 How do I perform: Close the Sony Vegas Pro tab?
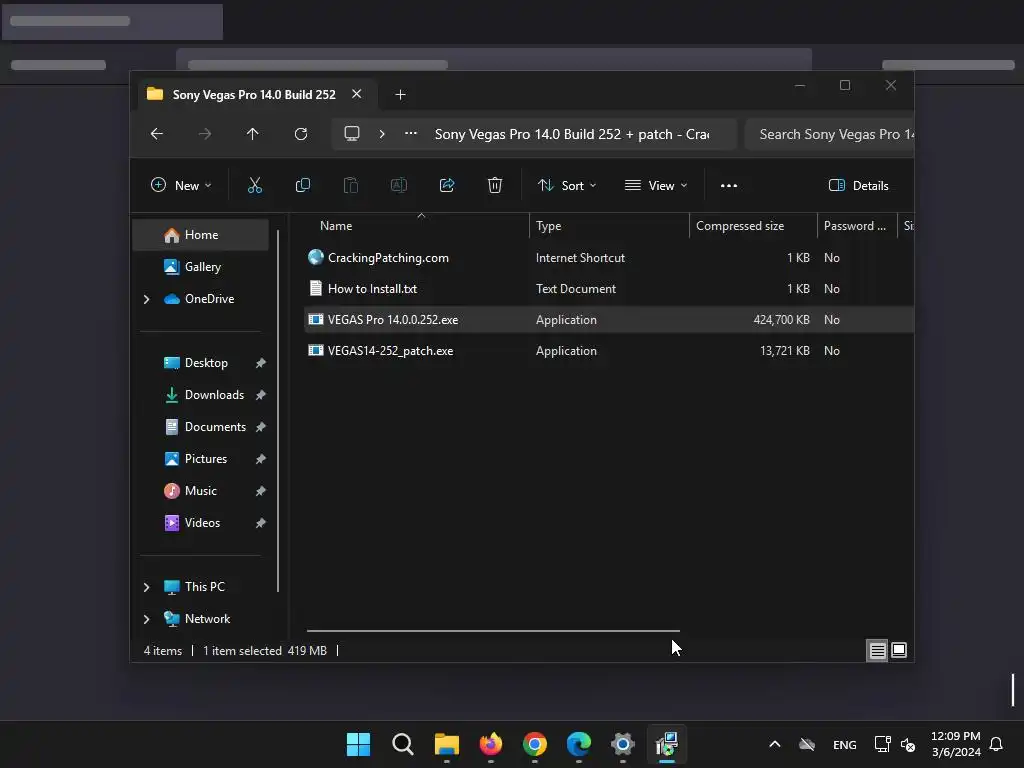[357, 94]
